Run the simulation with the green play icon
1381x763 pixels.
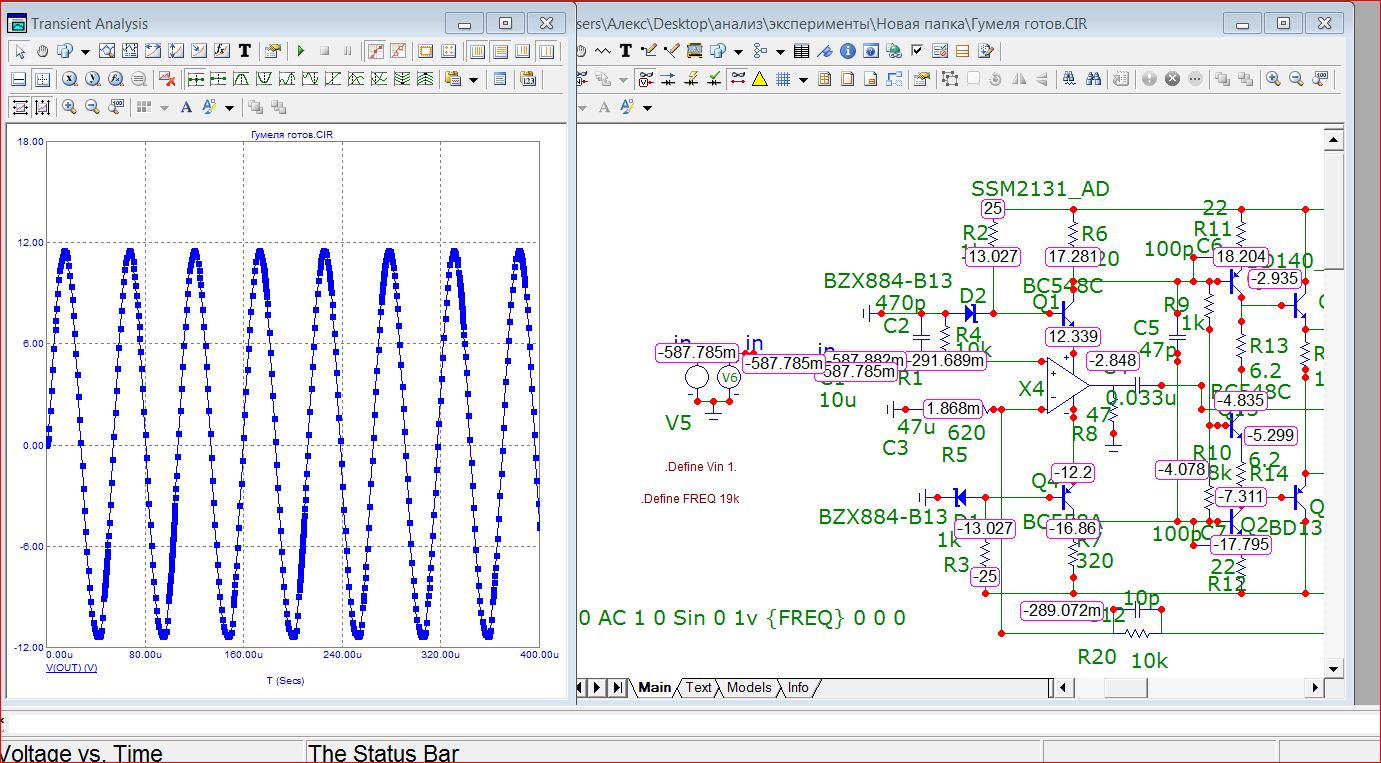301,51
